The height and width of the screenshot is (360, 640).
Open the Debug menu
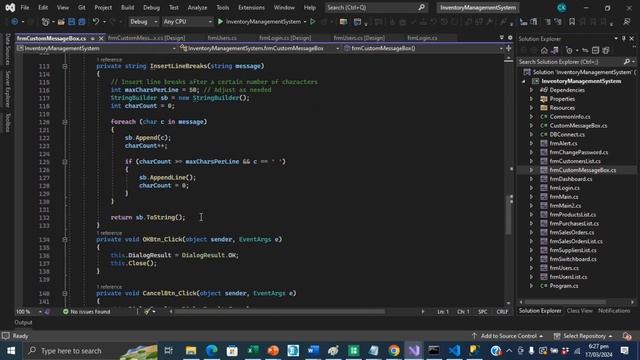pyautogui.click(x=151, y=7)
